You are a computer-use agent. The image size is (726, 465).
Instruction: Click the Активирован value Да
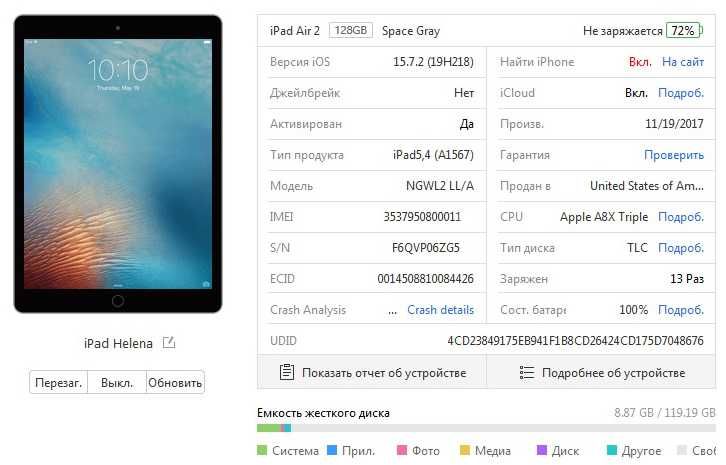click(x=466, y=124)
